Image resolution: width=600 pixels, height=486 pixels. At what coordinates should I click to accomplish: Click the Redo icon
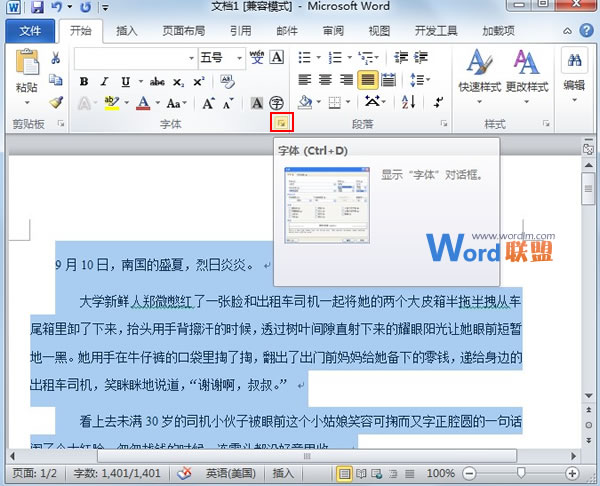point(86,7)
